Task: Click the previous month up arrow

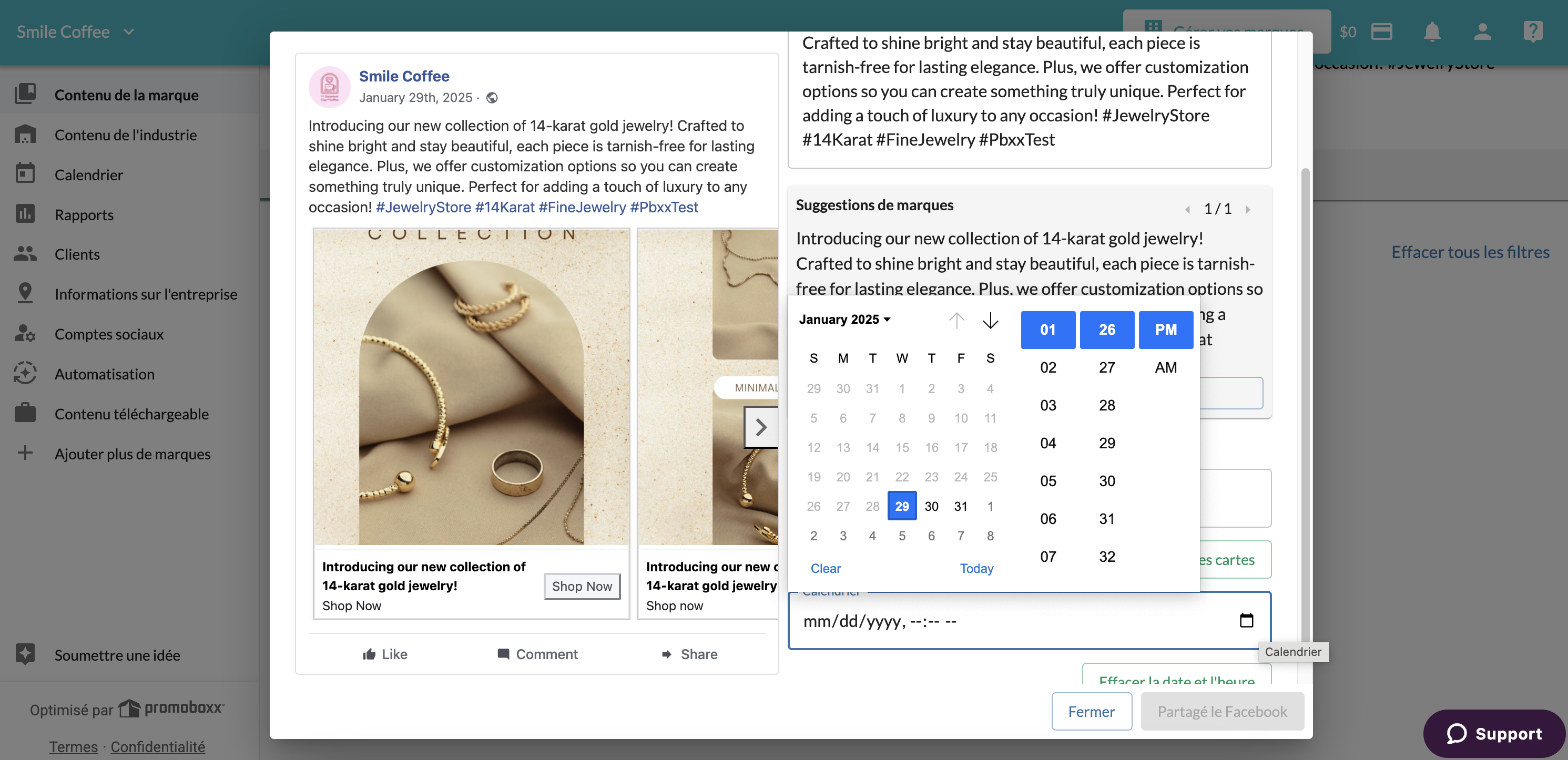Action: [956, 320]
